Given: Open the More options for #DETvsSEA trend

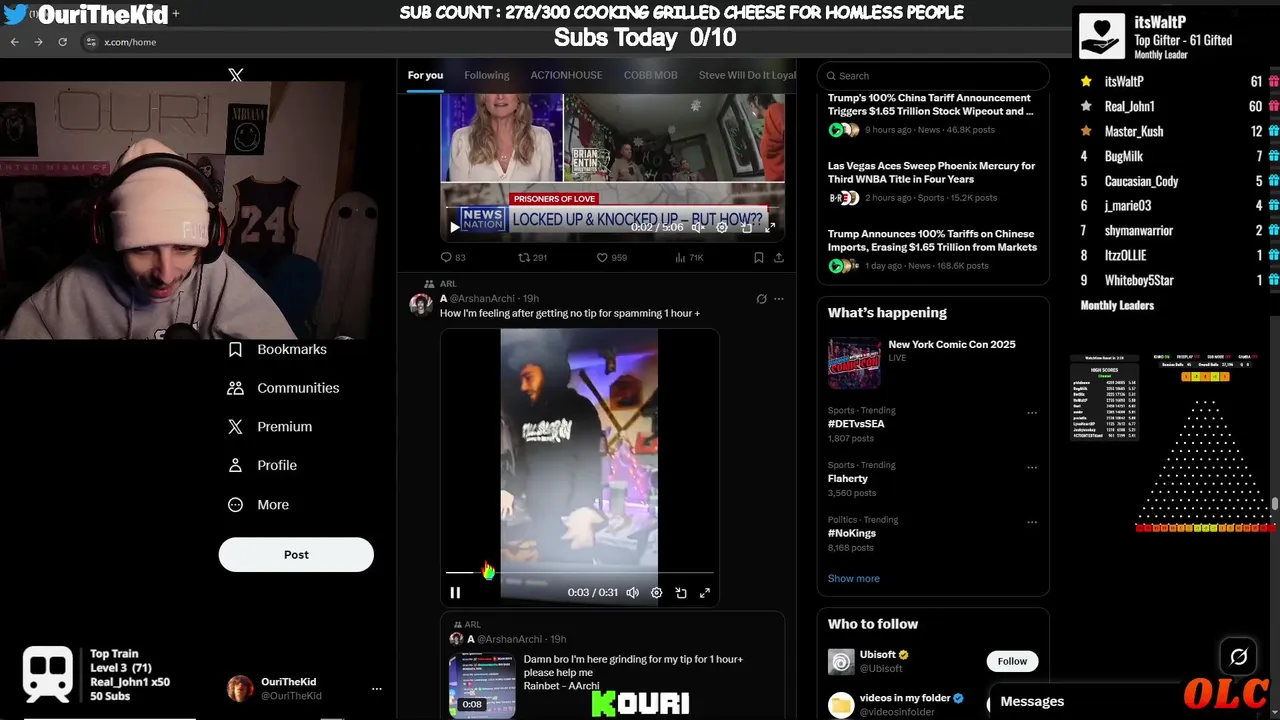Looking at the screenshot, I should [1032, 413].
